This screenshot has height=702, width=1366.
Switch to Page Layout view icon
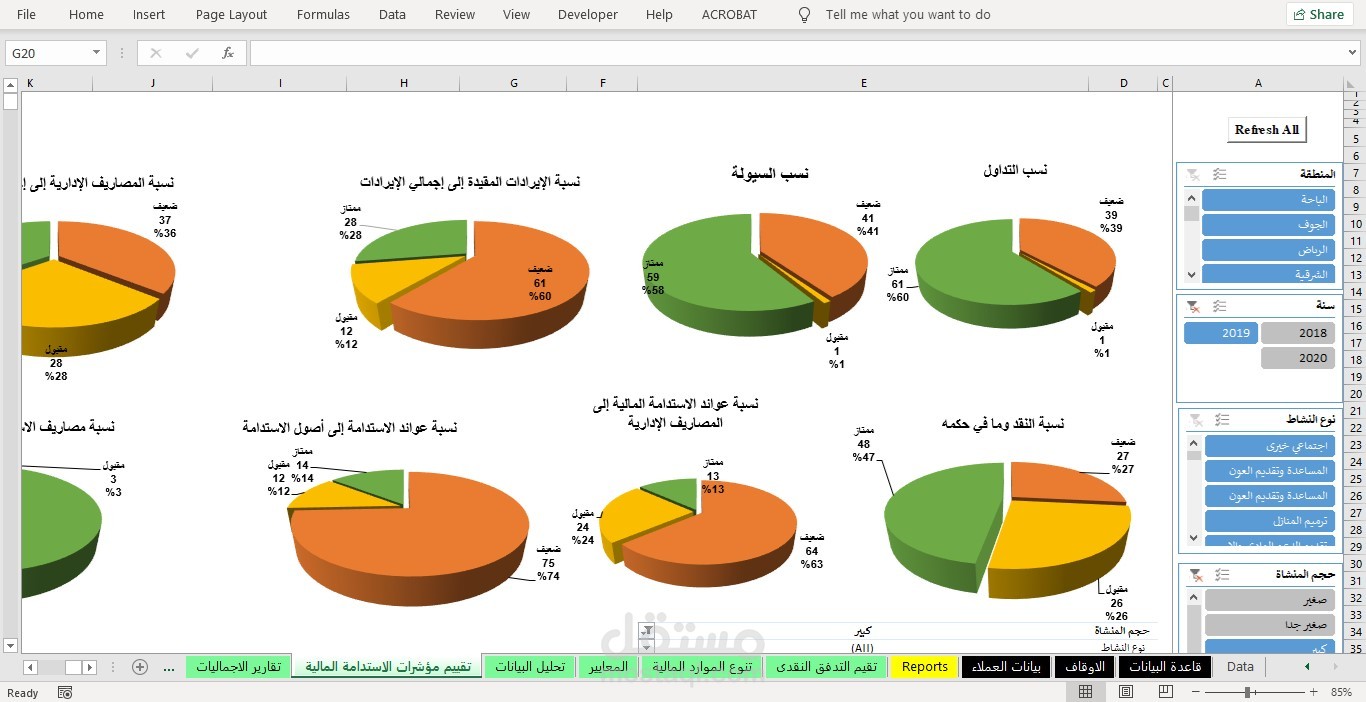click(1127, 692)
